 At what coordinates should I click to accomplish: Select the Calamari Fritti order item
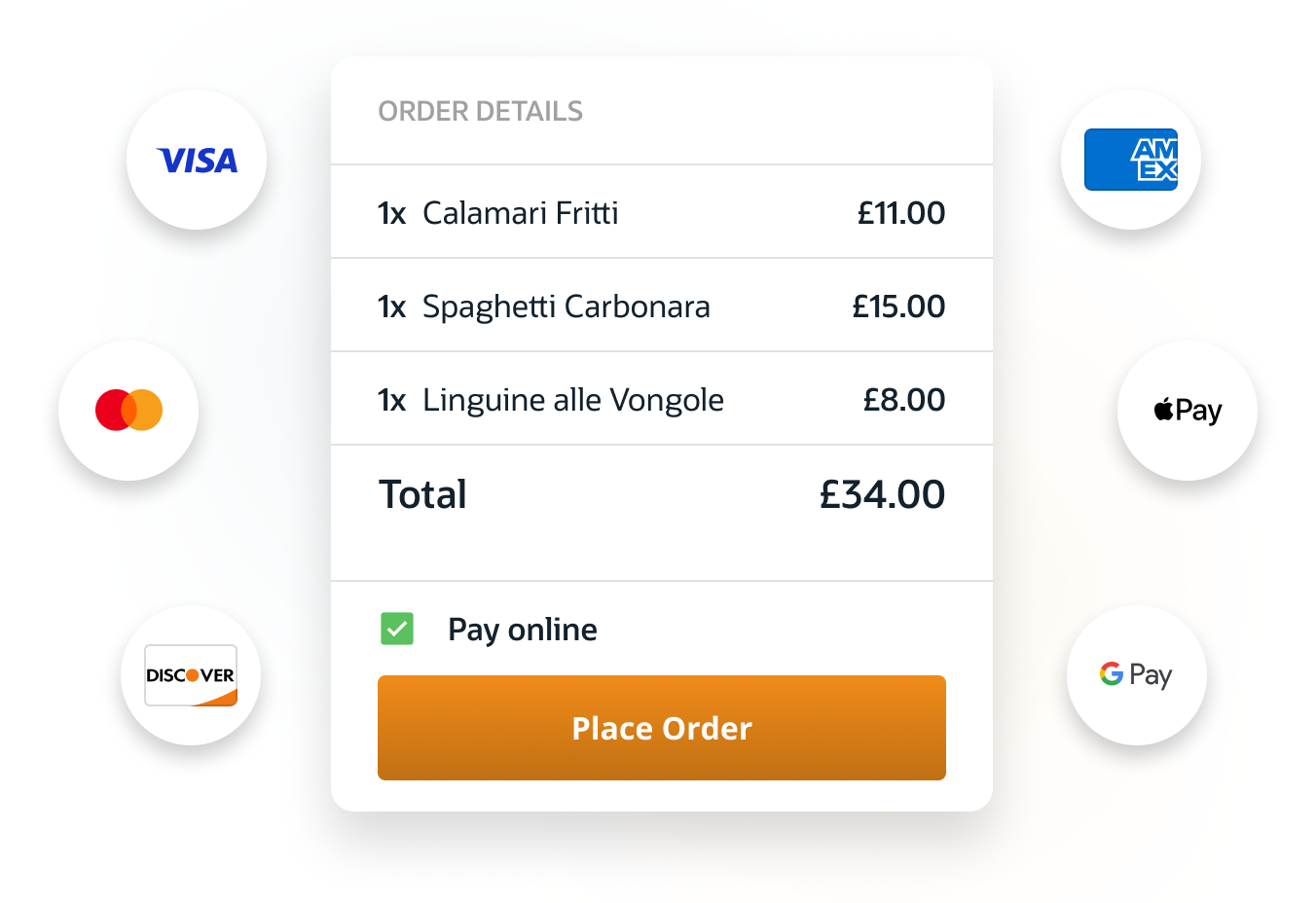521,213
